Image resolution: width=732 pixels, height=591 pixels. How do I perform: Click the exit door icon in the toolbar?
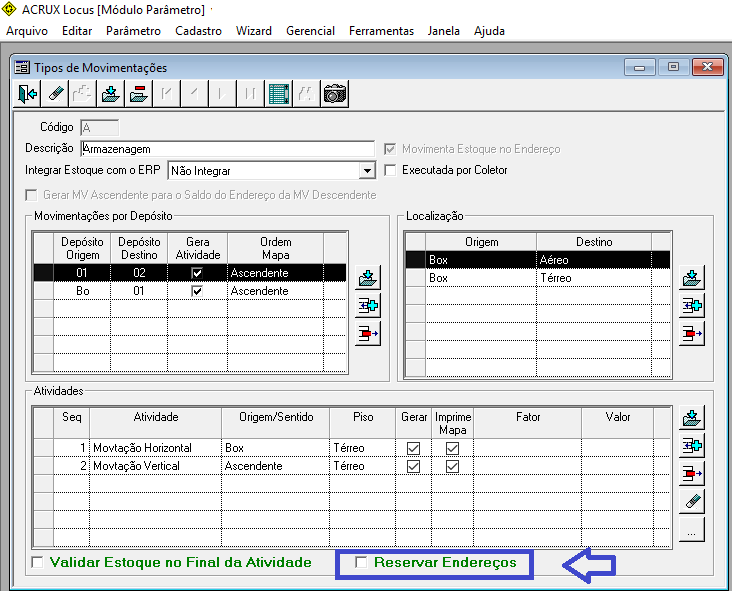coord(27,94)
